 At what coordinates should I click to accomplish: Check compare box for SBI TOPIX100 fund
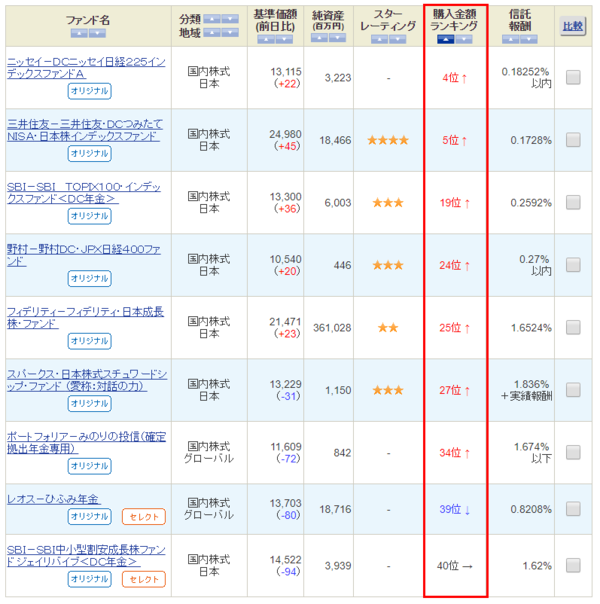pos(573,203)
